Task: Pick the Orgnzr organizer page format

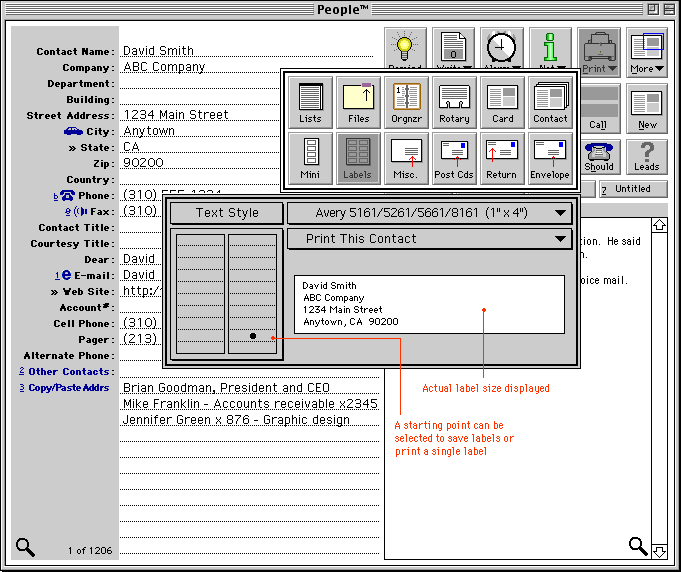Action: click(406, 102)
